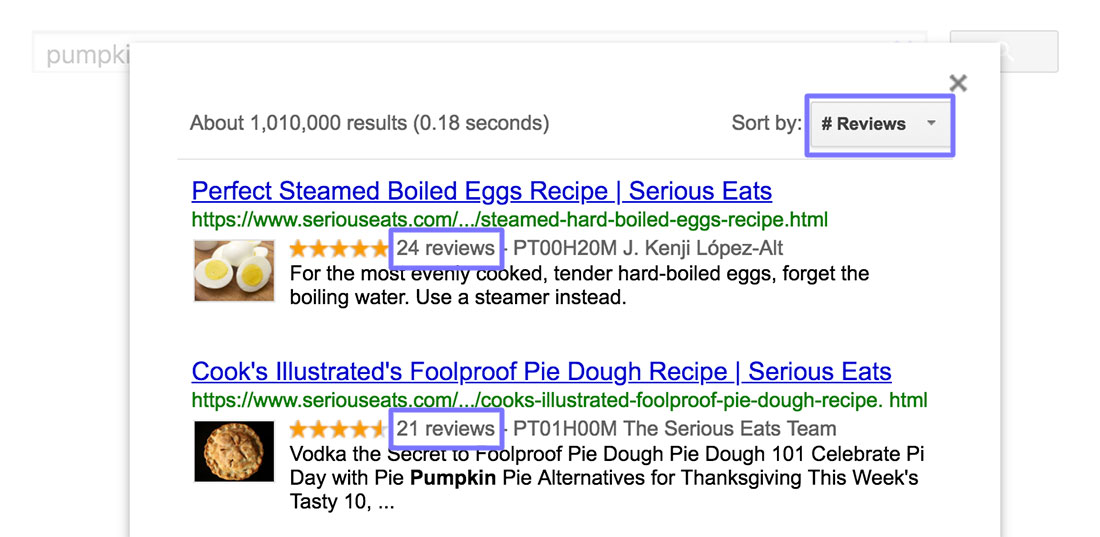Open the '# Reviews' sort dropdown

(879, 124)
